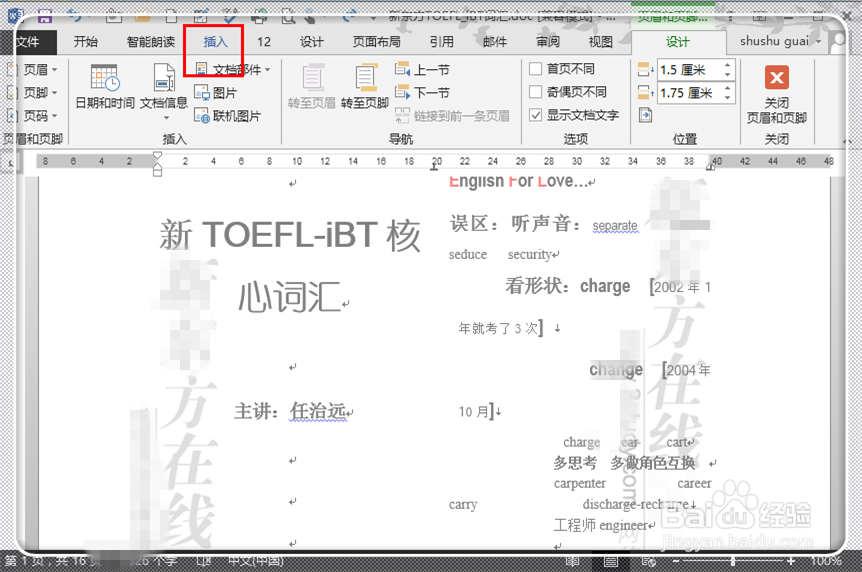Click 链接到前一条页眉 link-to-previous button
Image resolution: width=862 pixels, height=572 pixels.
pos(452,116)
